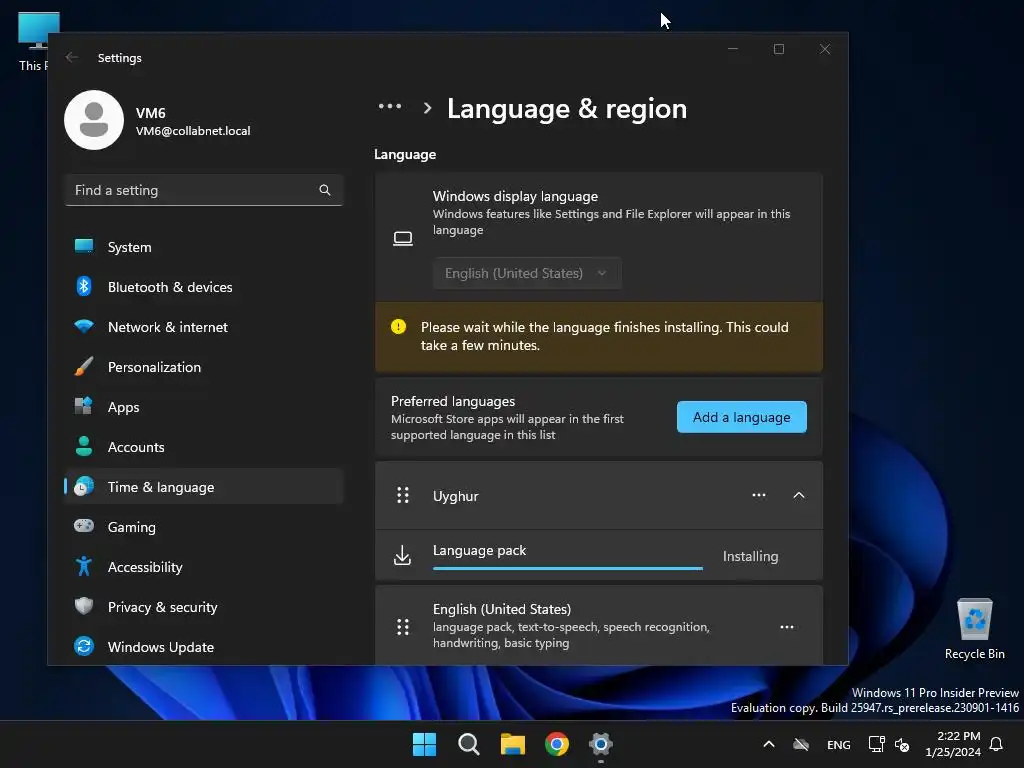Collapse the Uyghur language entry
The height and width of the screenshot is (768, 1024).
pos(799,495)
